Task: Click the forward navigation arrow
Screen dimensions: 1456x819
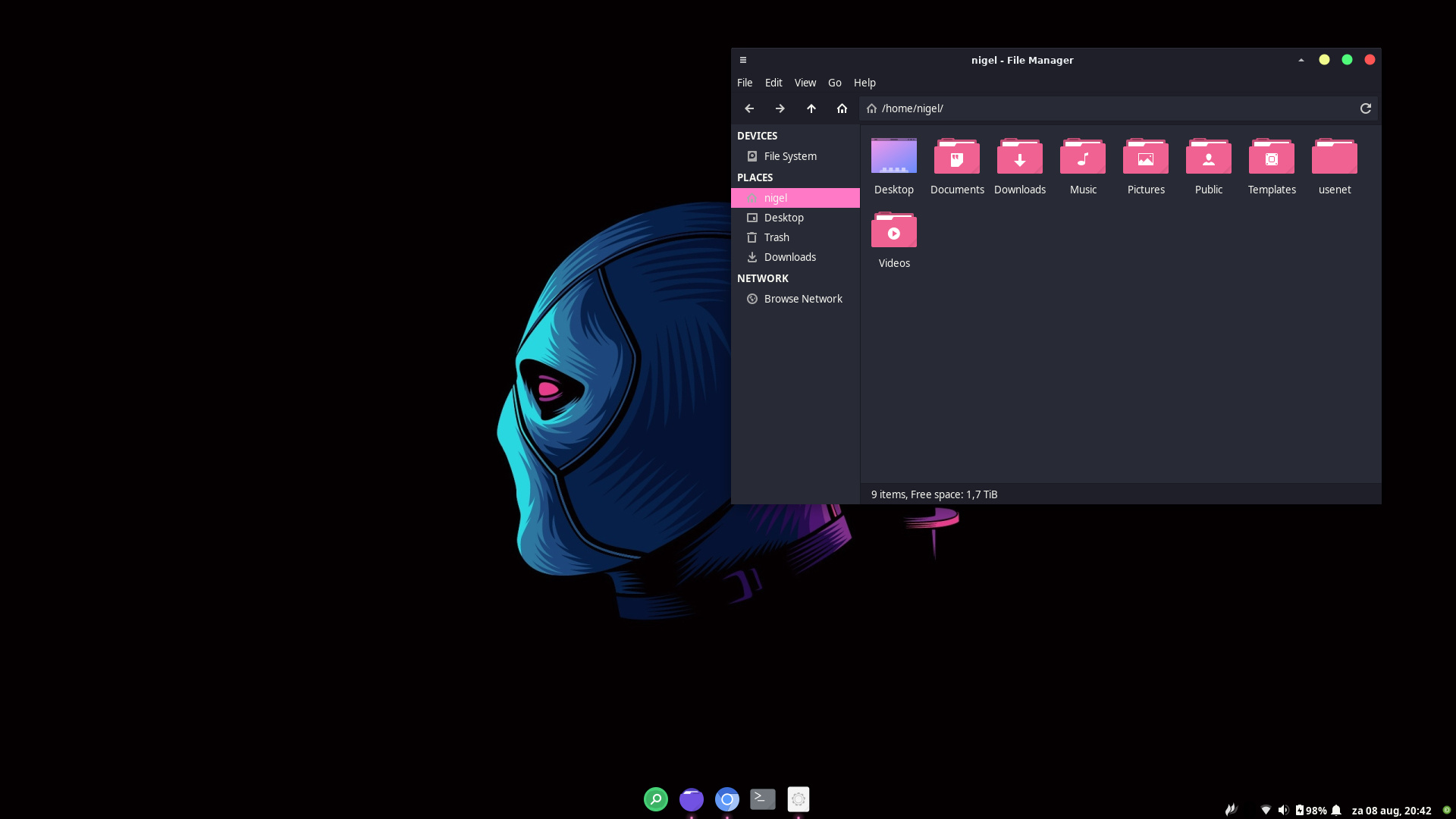Action: (780, 108)
